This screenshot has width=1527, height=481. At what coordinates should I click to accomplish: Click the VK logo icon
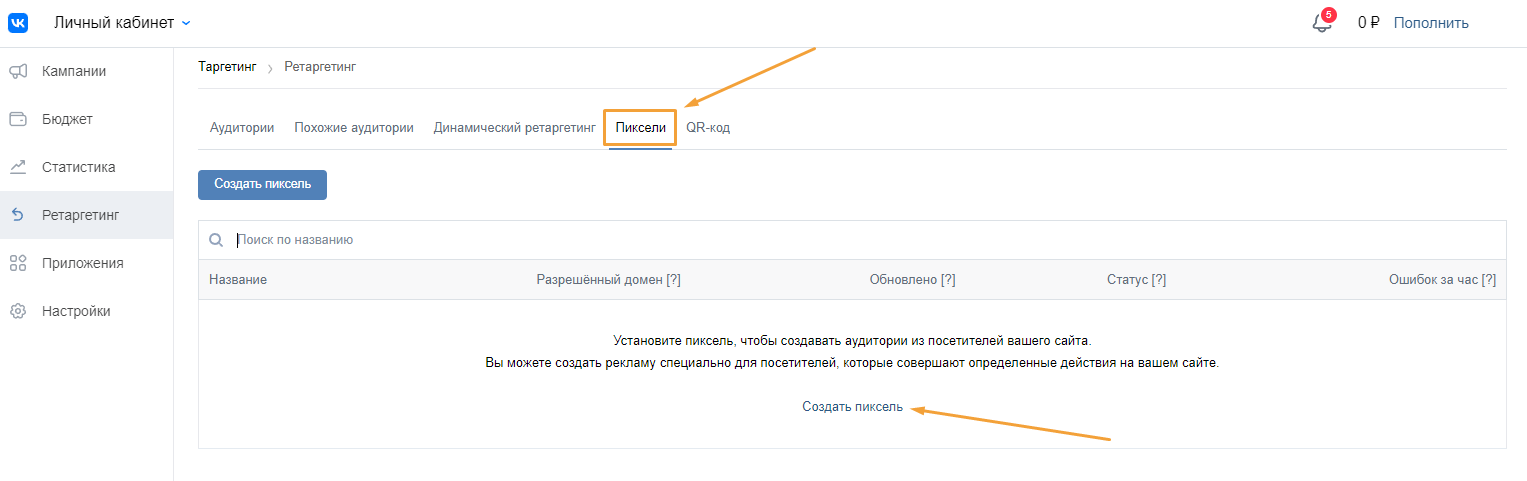(x=18, y=22)
